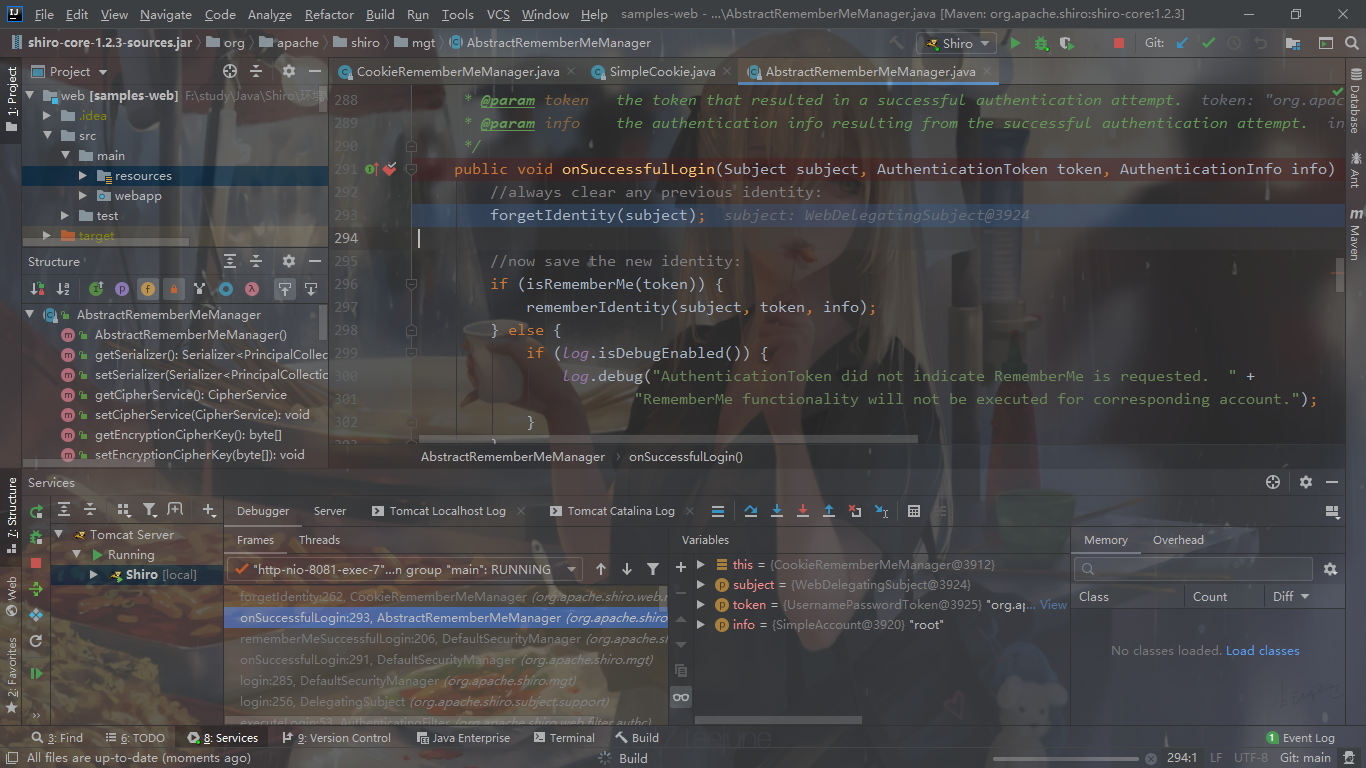
Task: Click the Debug bug icon in toolbar
Action: tap(1042, 44)
